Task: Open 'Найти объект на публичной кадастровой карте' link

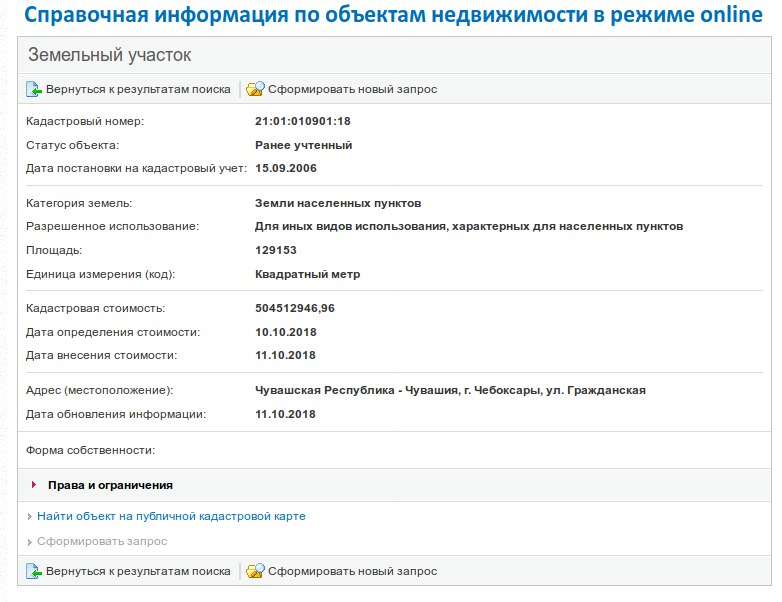Action: pyautogui.click(x=171, y=517)
